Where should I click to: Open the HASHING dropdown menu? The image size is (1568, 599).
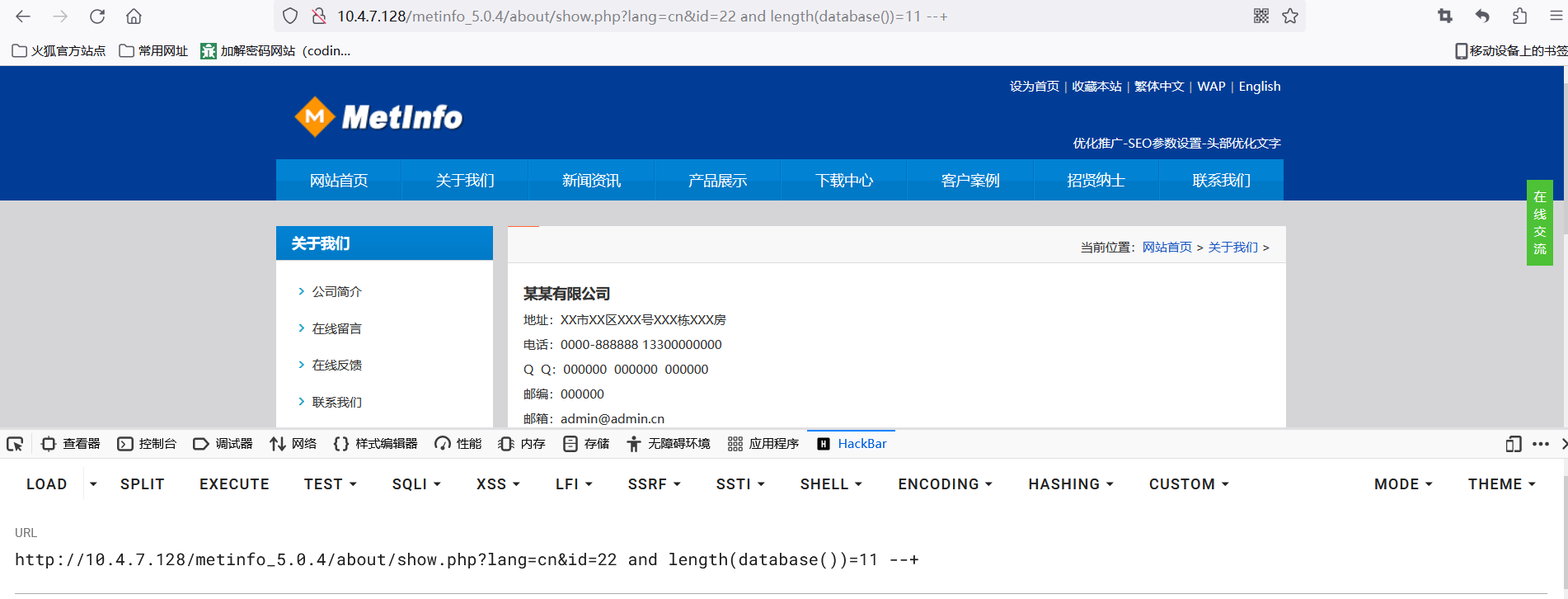click(x=1071, y=484)
